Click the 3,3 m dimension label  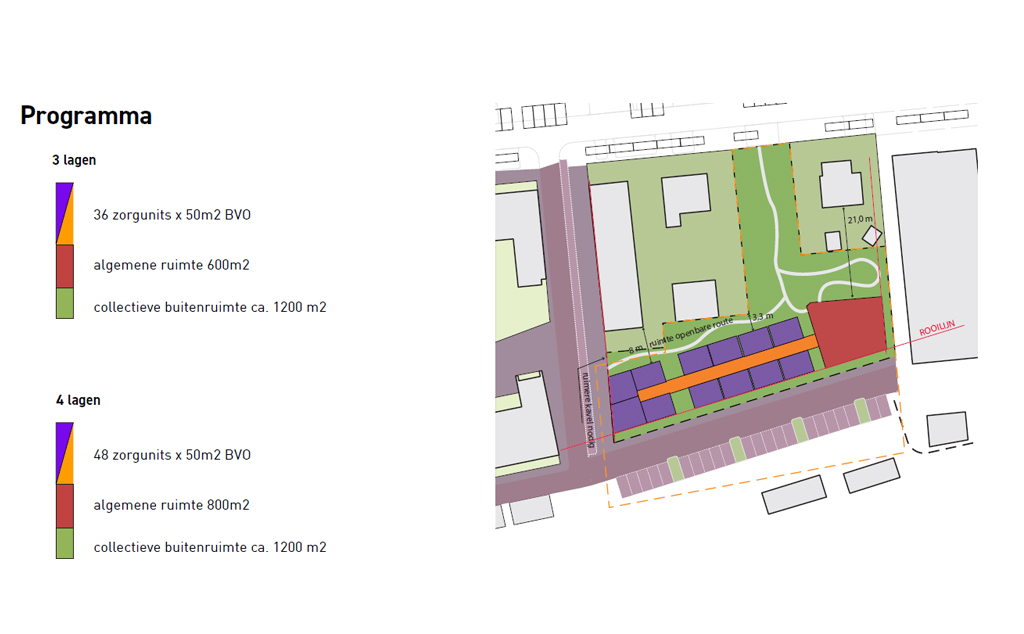pyautogui.click(x=763, y=316)
